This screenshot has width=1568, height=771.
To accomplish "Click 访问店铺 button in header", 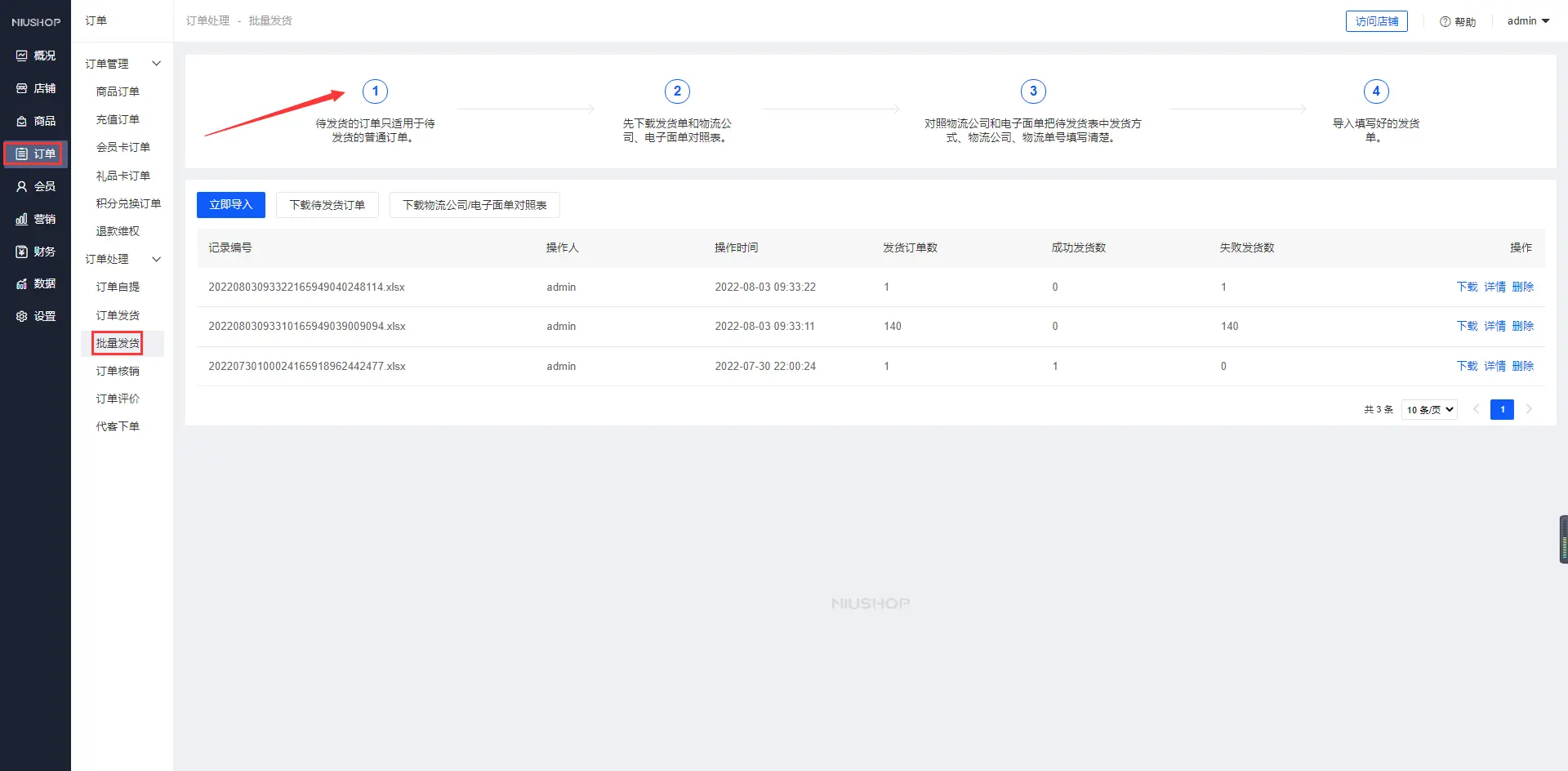I will click(1376, 21).
